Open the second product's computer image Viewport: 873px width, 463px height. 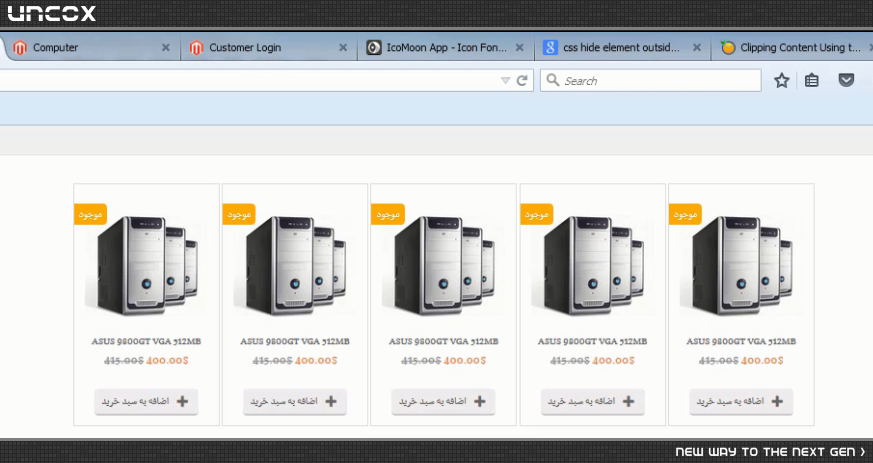[x=295, y=266]
